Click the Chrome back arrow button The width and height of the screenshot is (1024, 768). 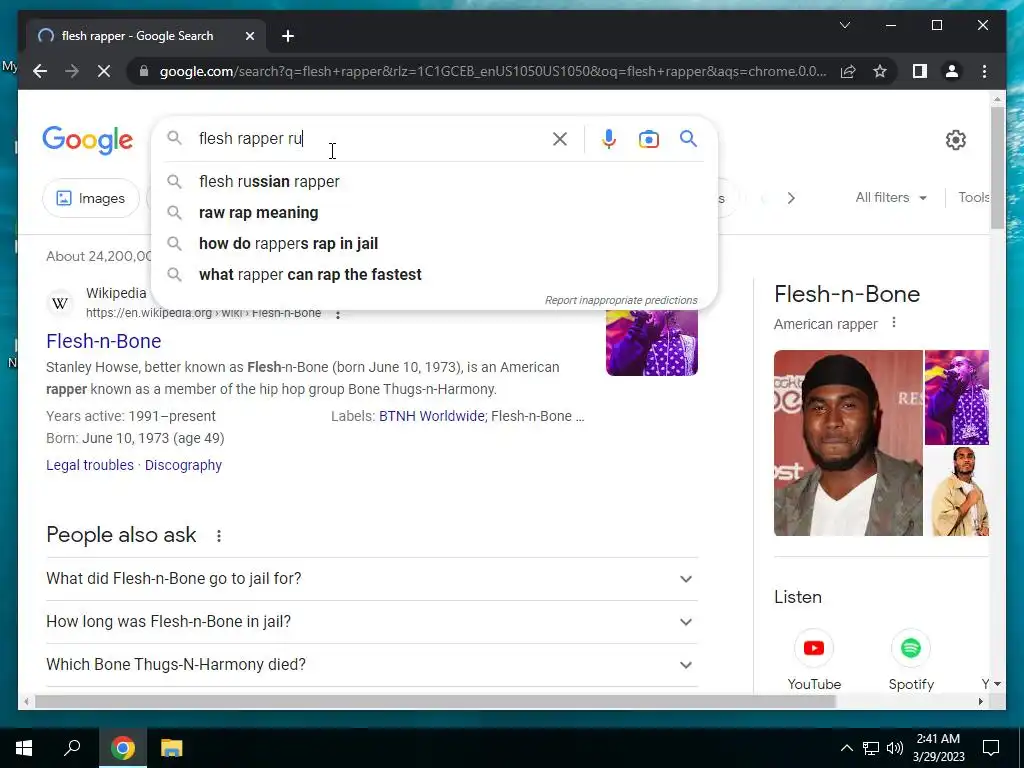(40, 71)
